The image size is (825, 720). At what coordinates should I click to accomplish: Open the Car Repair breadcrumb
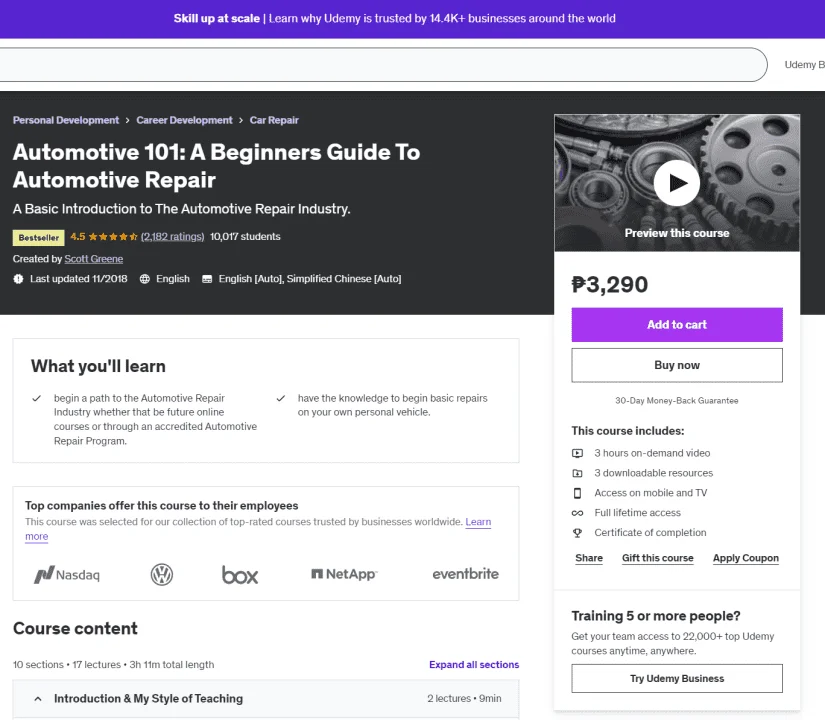pyautogui.click(x=274, y=120)
